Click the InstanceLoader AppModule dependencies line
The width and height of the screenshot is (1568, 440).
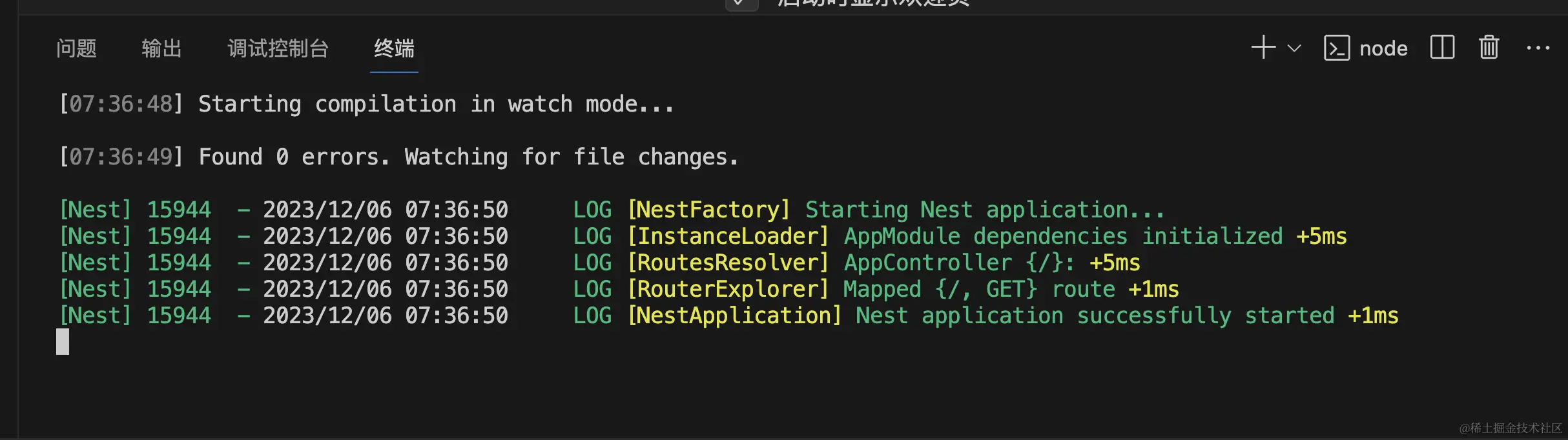point(703,236)
